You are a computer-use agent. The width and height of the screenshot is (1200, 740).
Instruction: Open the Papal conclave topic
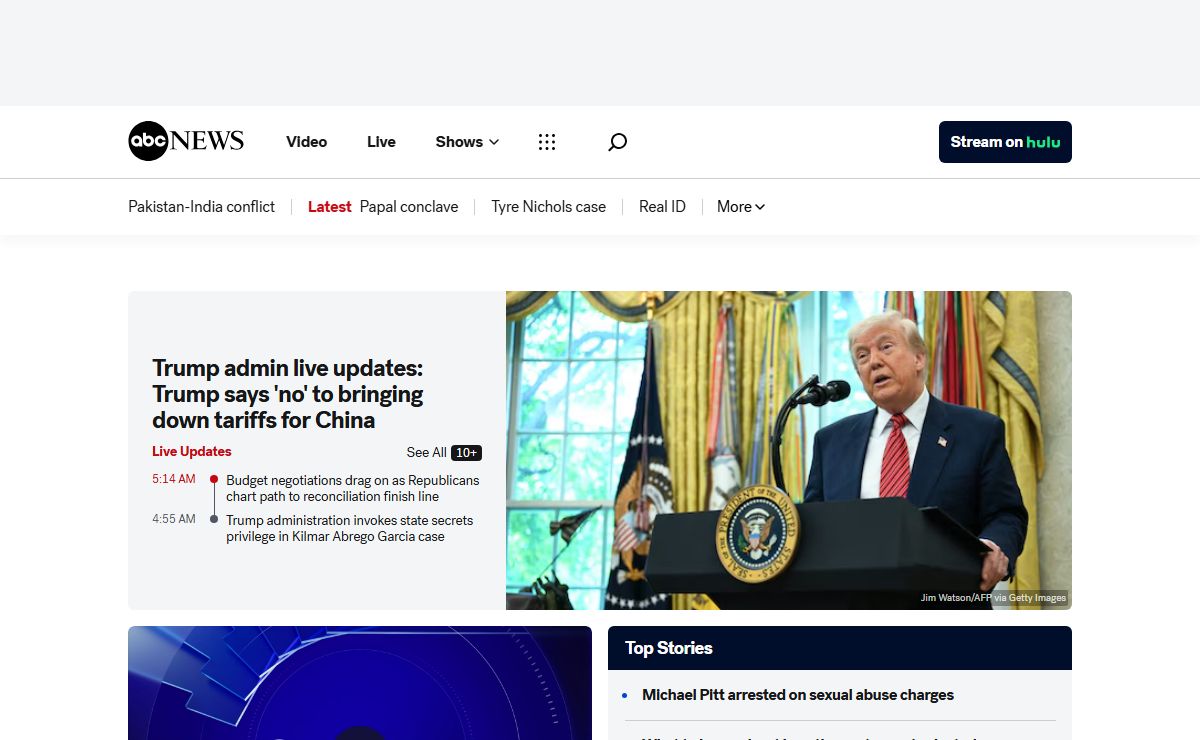[x=409, y=207]
